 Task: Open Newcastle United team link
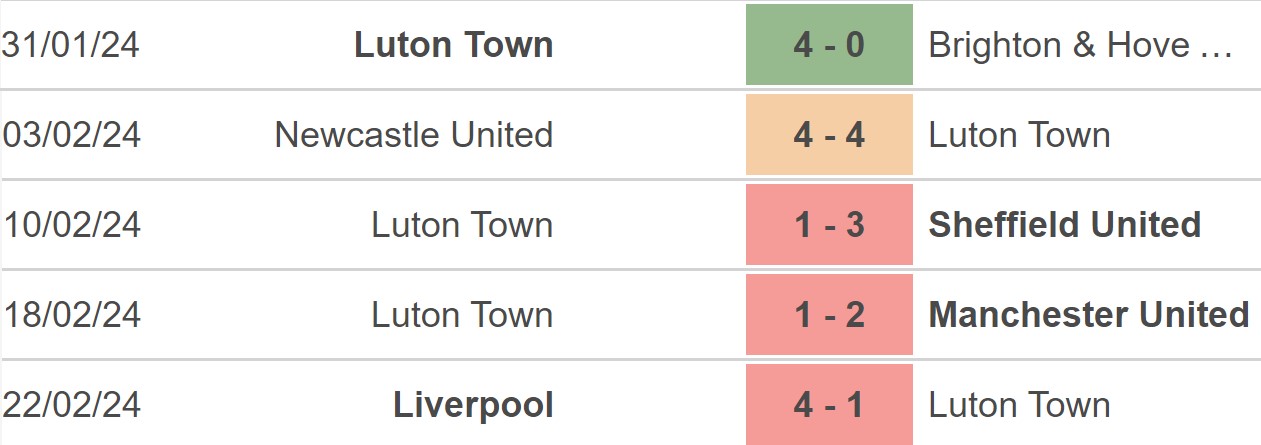(x=414, y=135)
